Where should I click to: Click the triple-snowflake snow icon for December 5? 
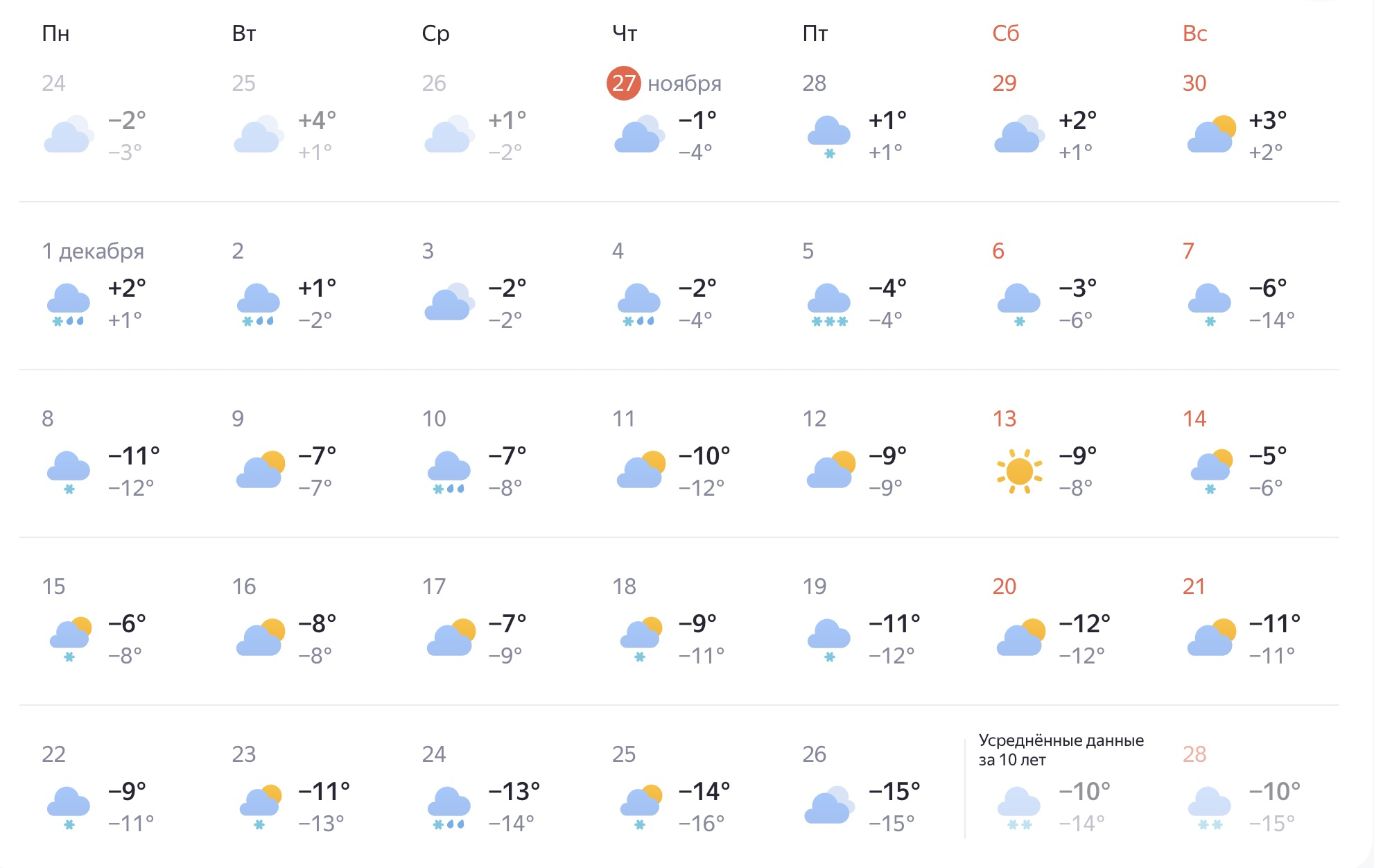coord(829,305)
